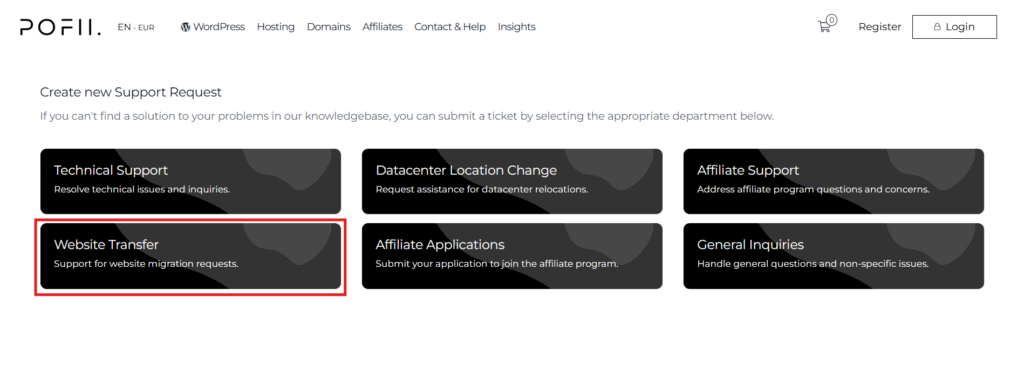This screenshot has width=1024, height=386.
Task: Click the cart item count badge
Action: coord(831,20)
